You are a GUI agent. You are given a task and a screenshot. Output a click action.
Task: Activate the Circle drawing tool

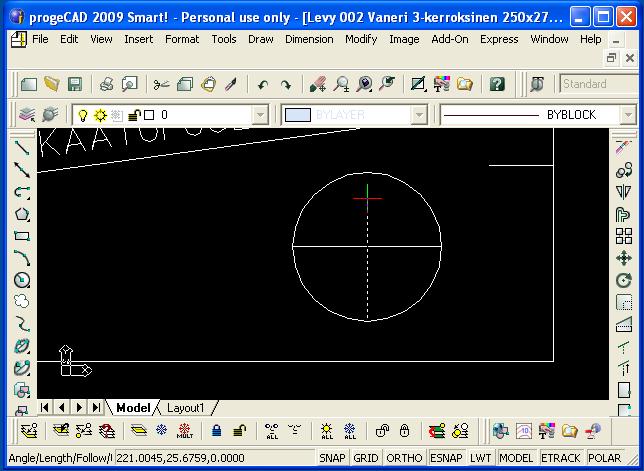click(x=21, y=280)
